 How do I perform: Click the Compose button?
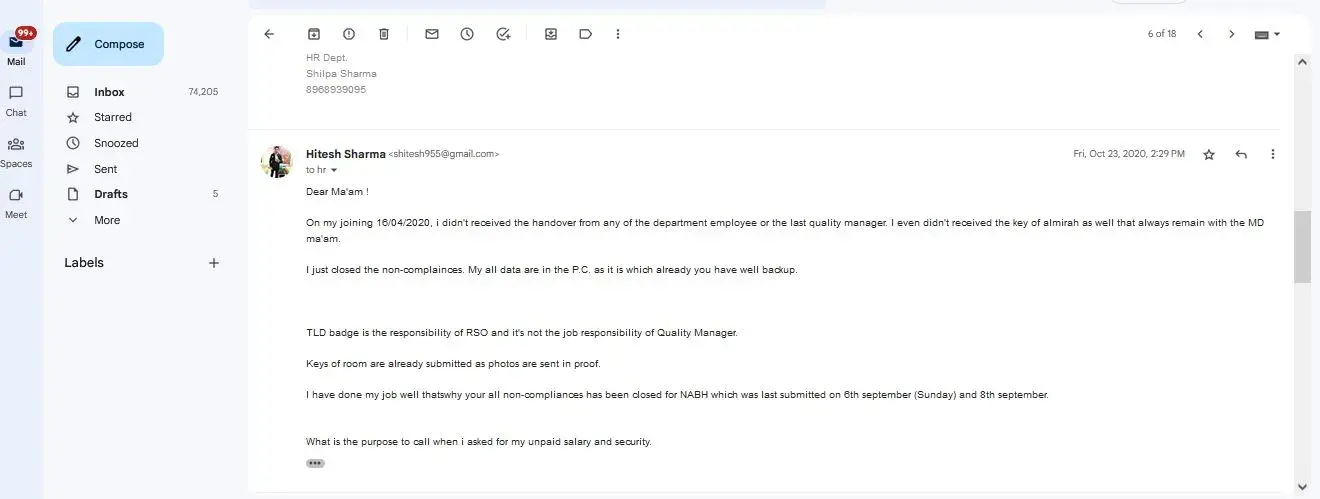coord(108,44)
